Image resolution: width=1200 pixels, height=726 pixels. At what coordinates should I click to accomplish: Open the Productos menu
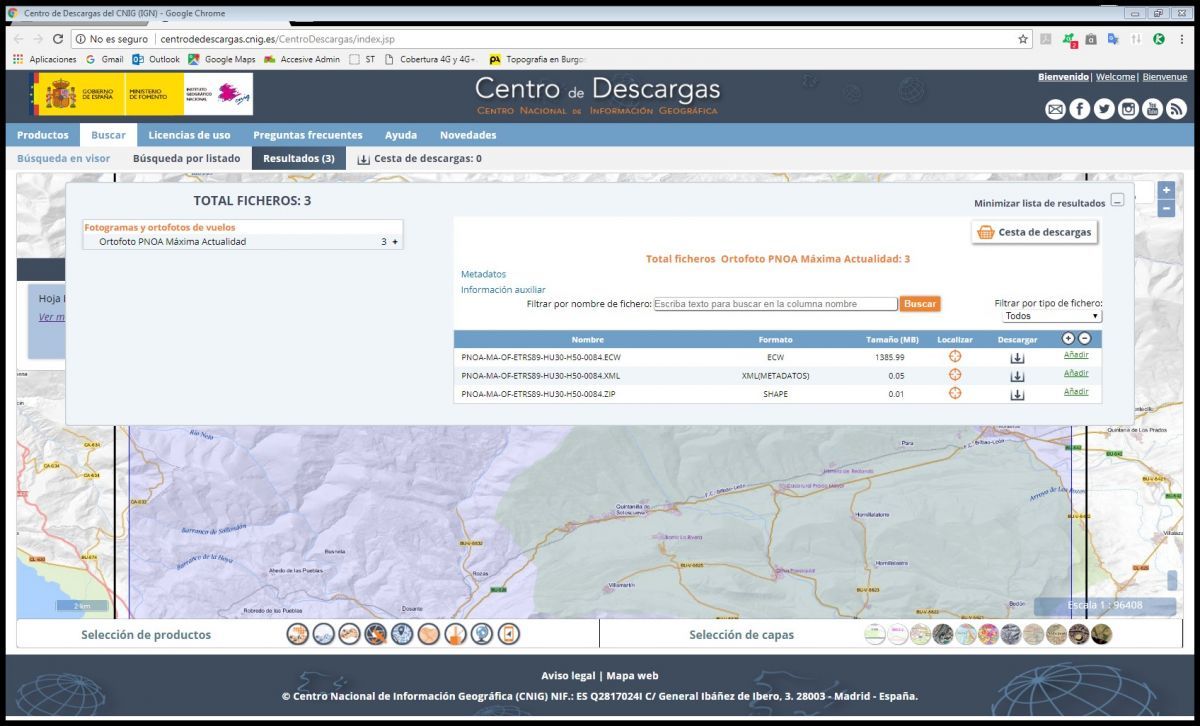[x=43, y=135]
